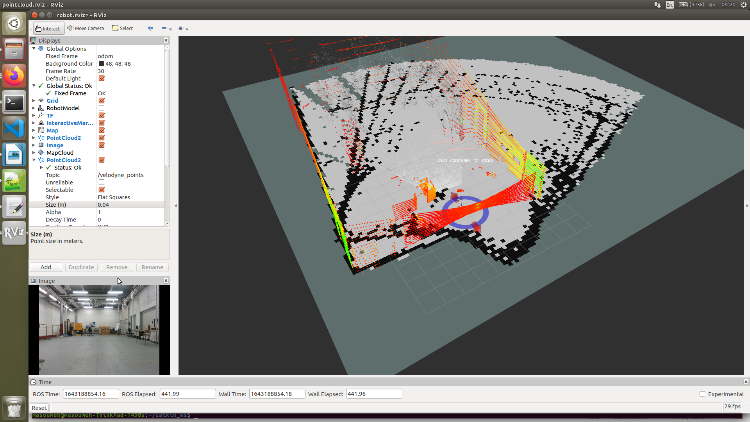Launch Visual Studio Code from dock
The image size is (750, 422).
tap(14, 127)
